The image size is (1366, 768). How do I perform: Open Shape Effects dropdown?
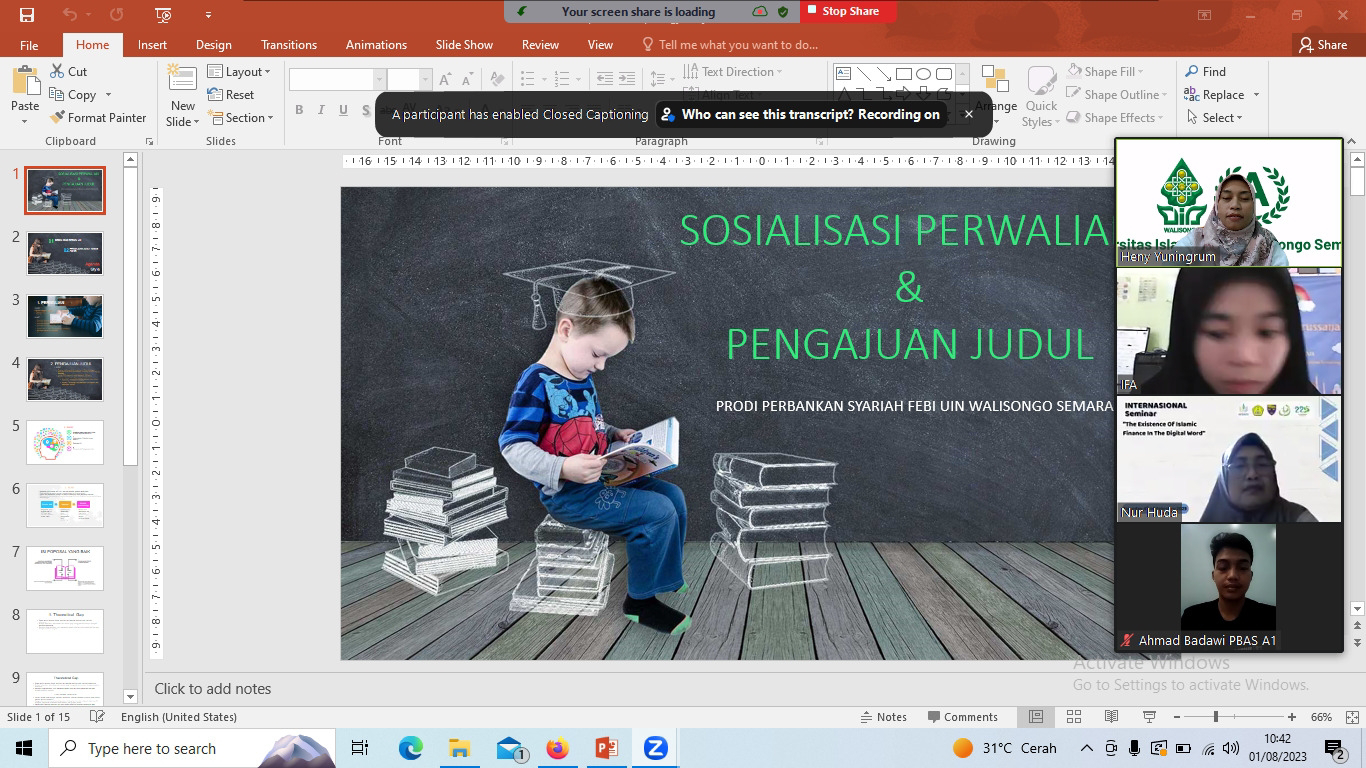[1115, 118]
